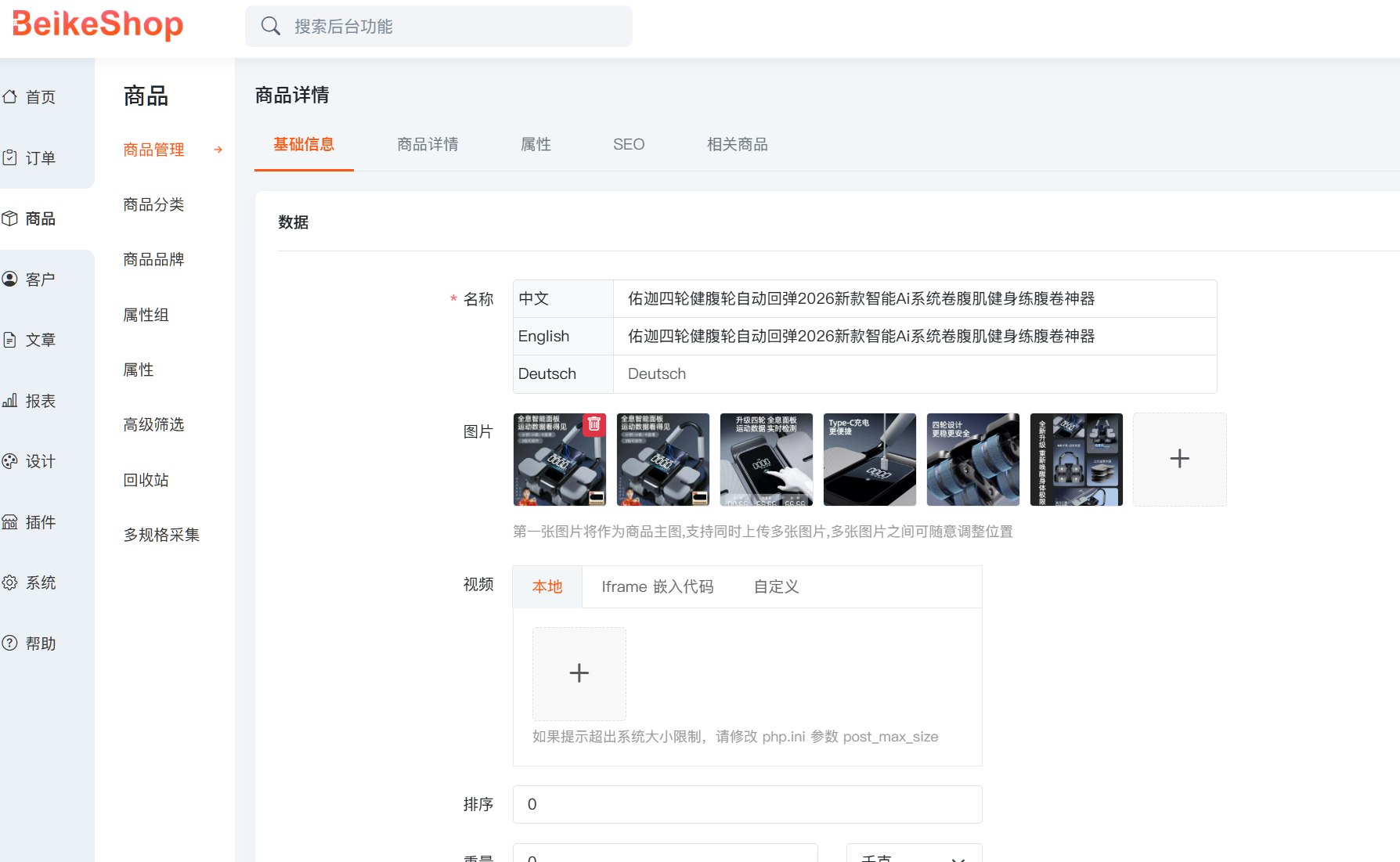Click the 排序 input field
The height and width of the screenshot is (862, 1400).
point(747,804)
